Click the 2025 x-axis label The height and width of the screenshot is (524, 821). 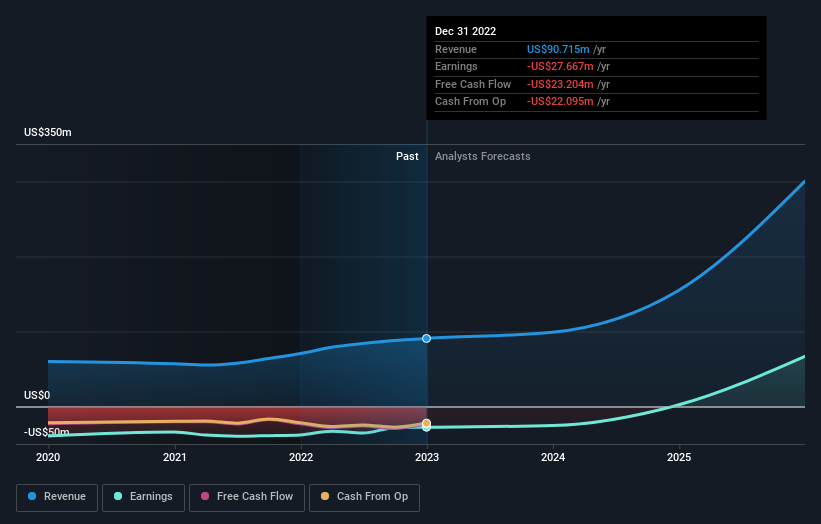pyautogui.click(x=679, y=458)
